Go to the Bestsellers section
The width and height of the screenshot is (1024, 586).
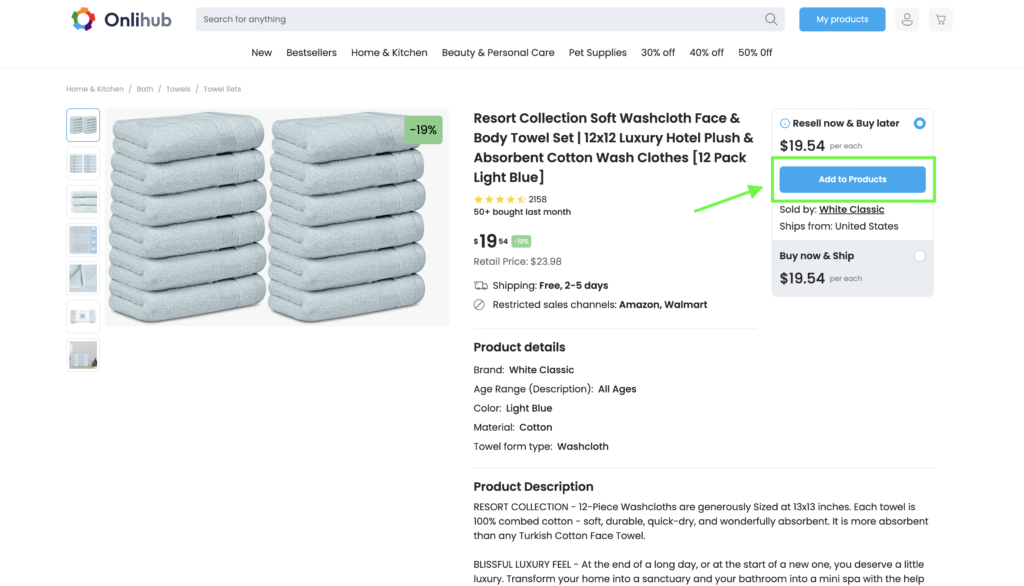311,53
